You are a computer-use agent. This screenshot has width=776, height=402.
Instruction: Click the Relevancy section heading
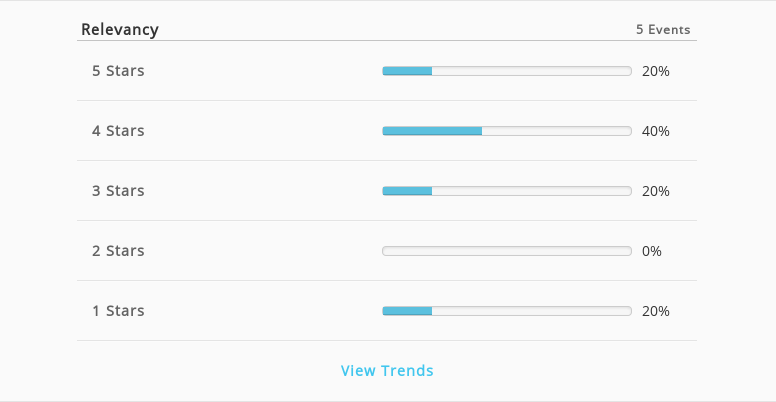[120, 30]
